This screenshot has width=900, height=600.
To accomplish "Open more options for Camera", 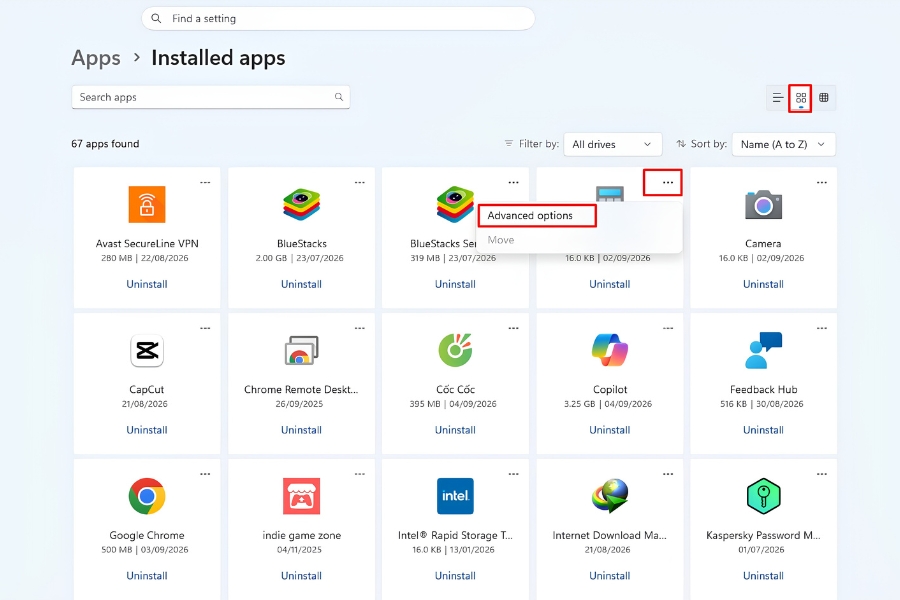I will [822, 183].
